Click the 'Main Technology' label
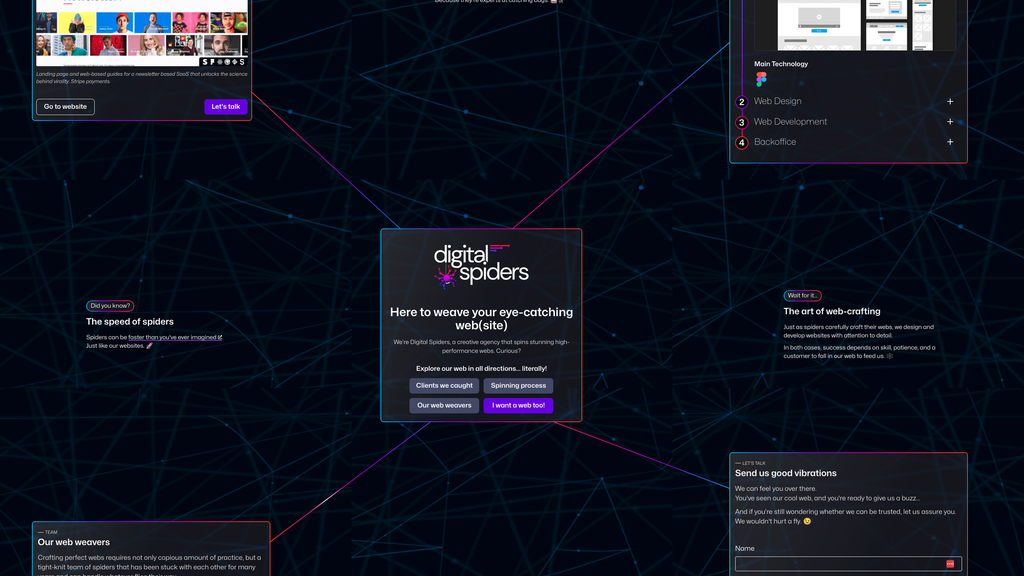 [x=781, y=64]
